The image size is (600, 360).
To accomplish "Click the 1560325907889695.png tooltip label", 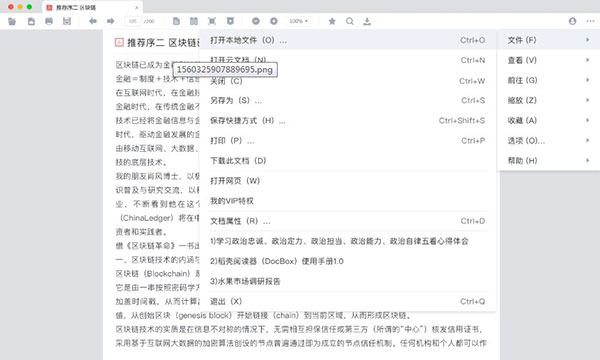I will (225, 70).
